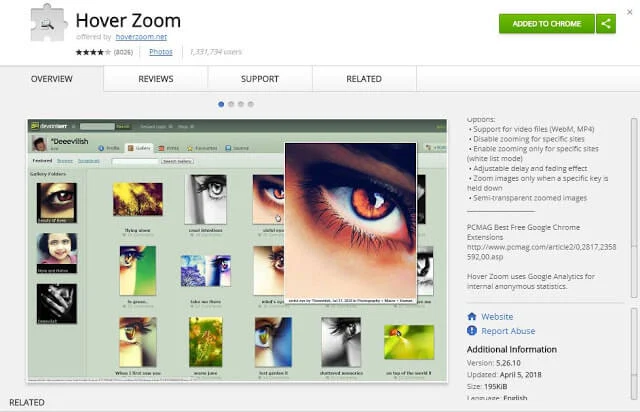
Task: Open the Website link
Action: (497, 316)
